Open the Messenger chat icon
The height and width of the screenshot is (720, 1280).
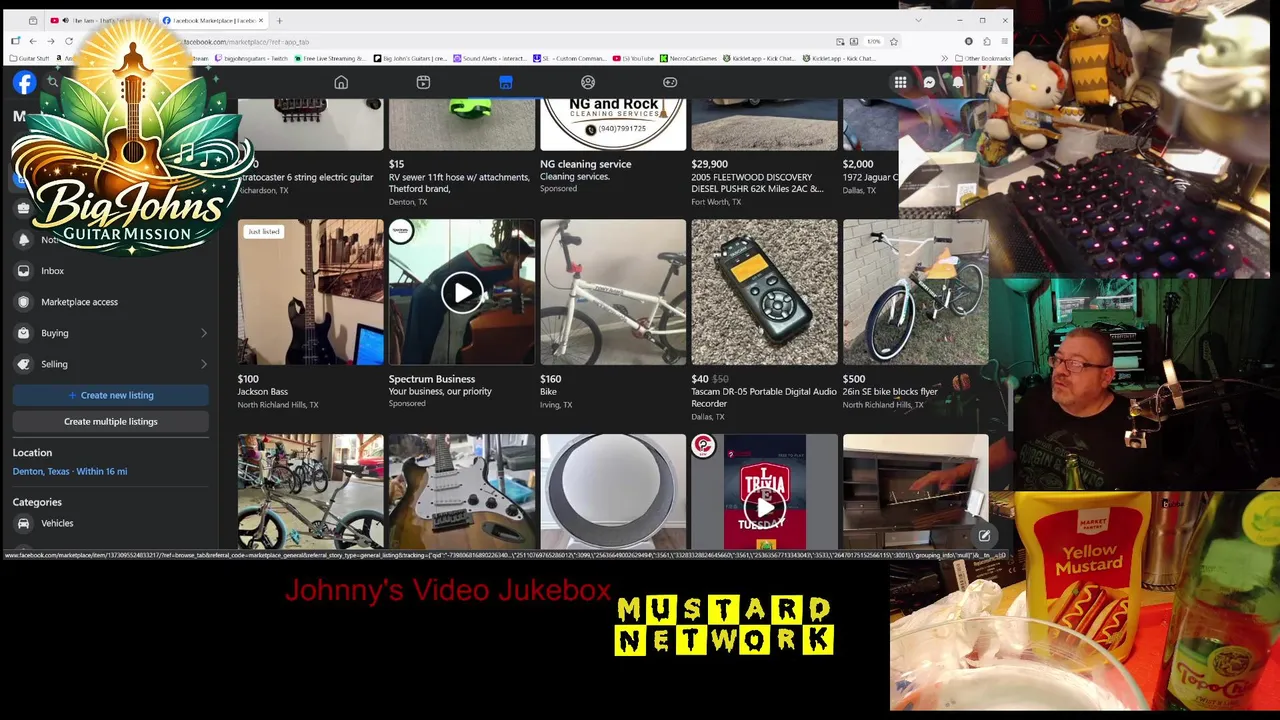pyautogui.click(x=930, y=83)
